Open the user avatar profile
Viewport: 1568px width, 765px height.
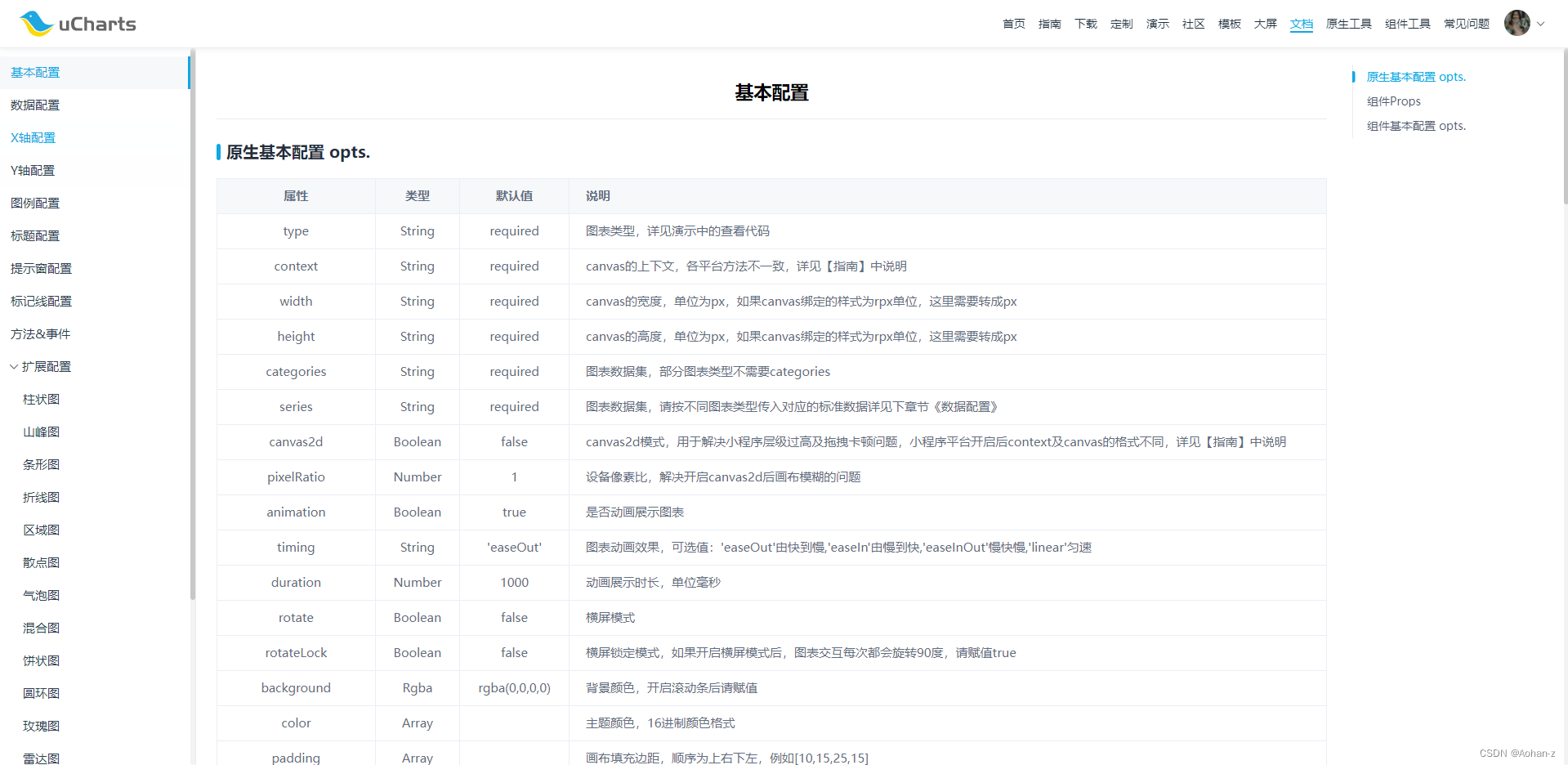coord(1517,23)
